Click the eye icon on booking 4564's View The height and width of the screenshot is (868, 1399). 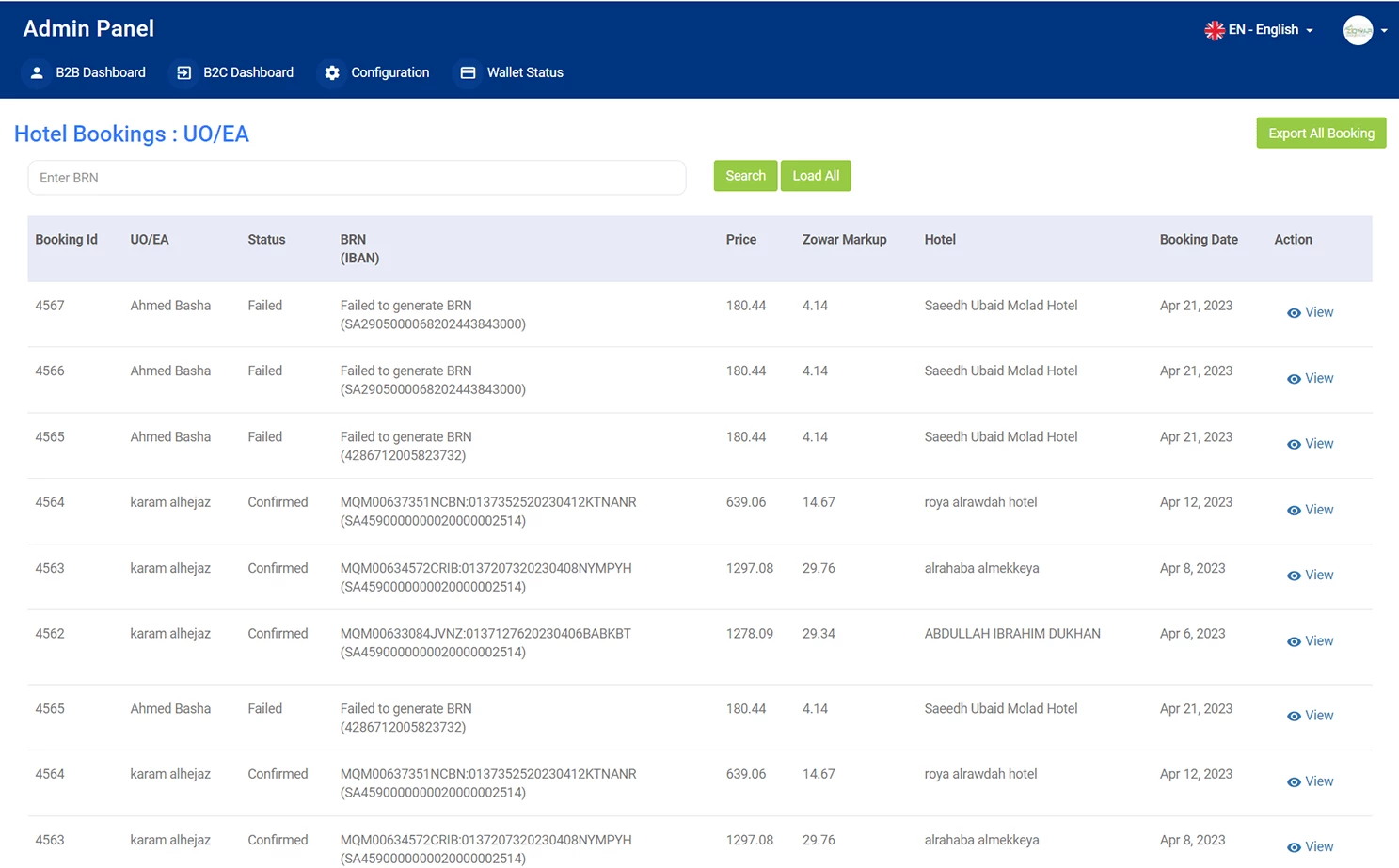pos(1293,509)
